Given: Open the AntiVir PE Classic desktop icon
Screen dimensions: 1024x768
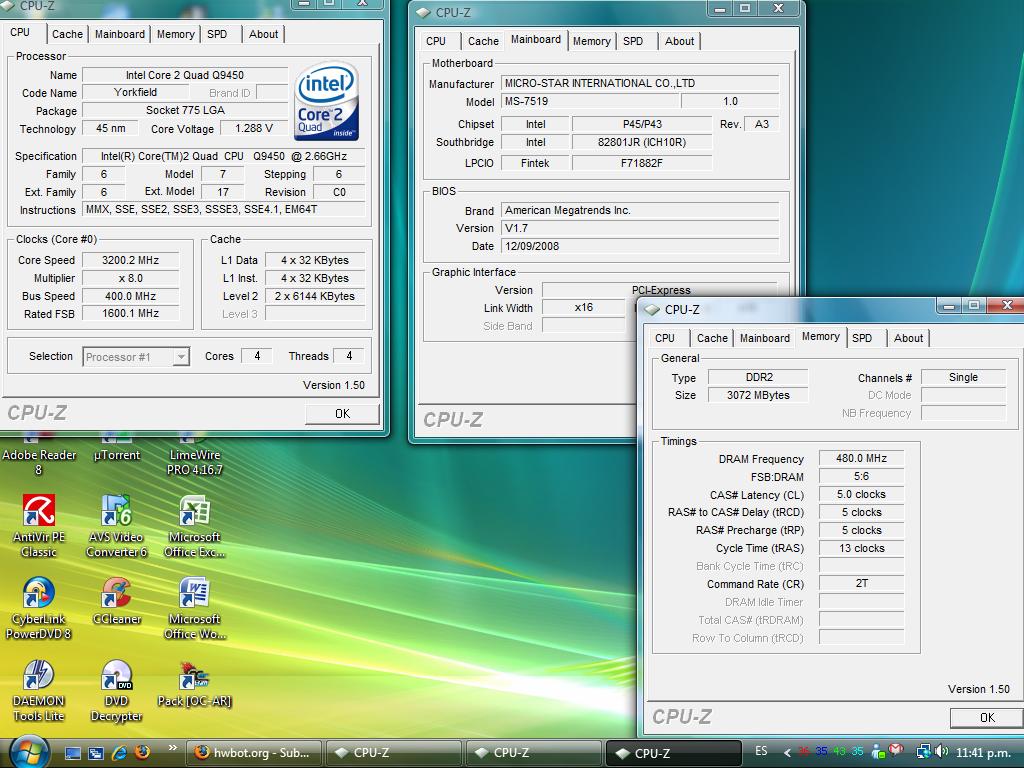Looking at the screenshot, I should (x=39, y=526).
